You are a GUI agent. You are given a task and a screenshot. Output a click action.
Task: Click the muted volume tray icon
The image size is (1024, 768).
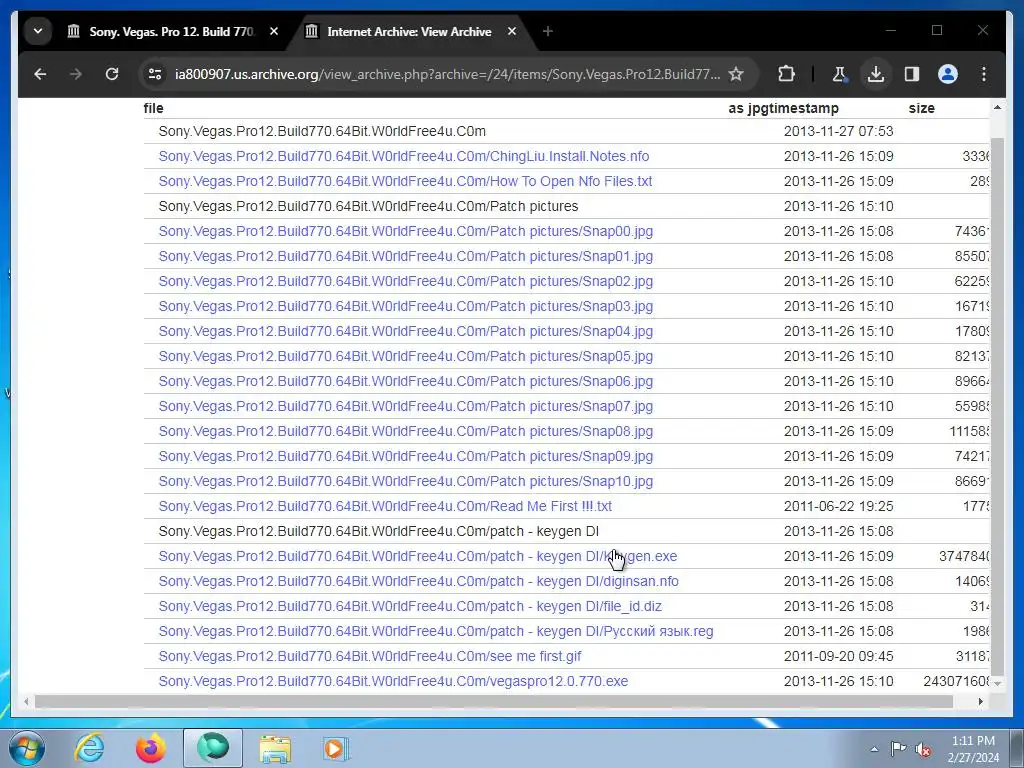[923, 749]
